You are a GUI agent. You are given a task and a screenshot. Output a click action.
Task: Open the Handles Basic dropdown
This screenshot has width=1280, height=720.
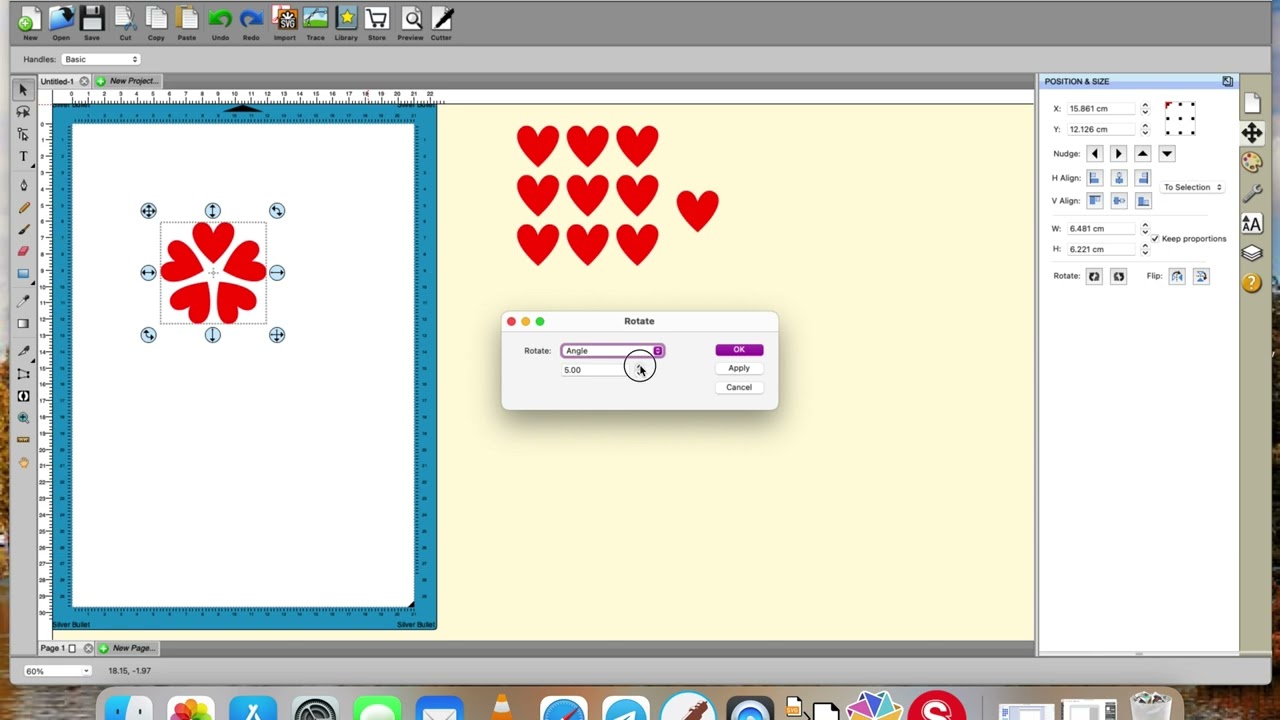[x=101, y=59]
